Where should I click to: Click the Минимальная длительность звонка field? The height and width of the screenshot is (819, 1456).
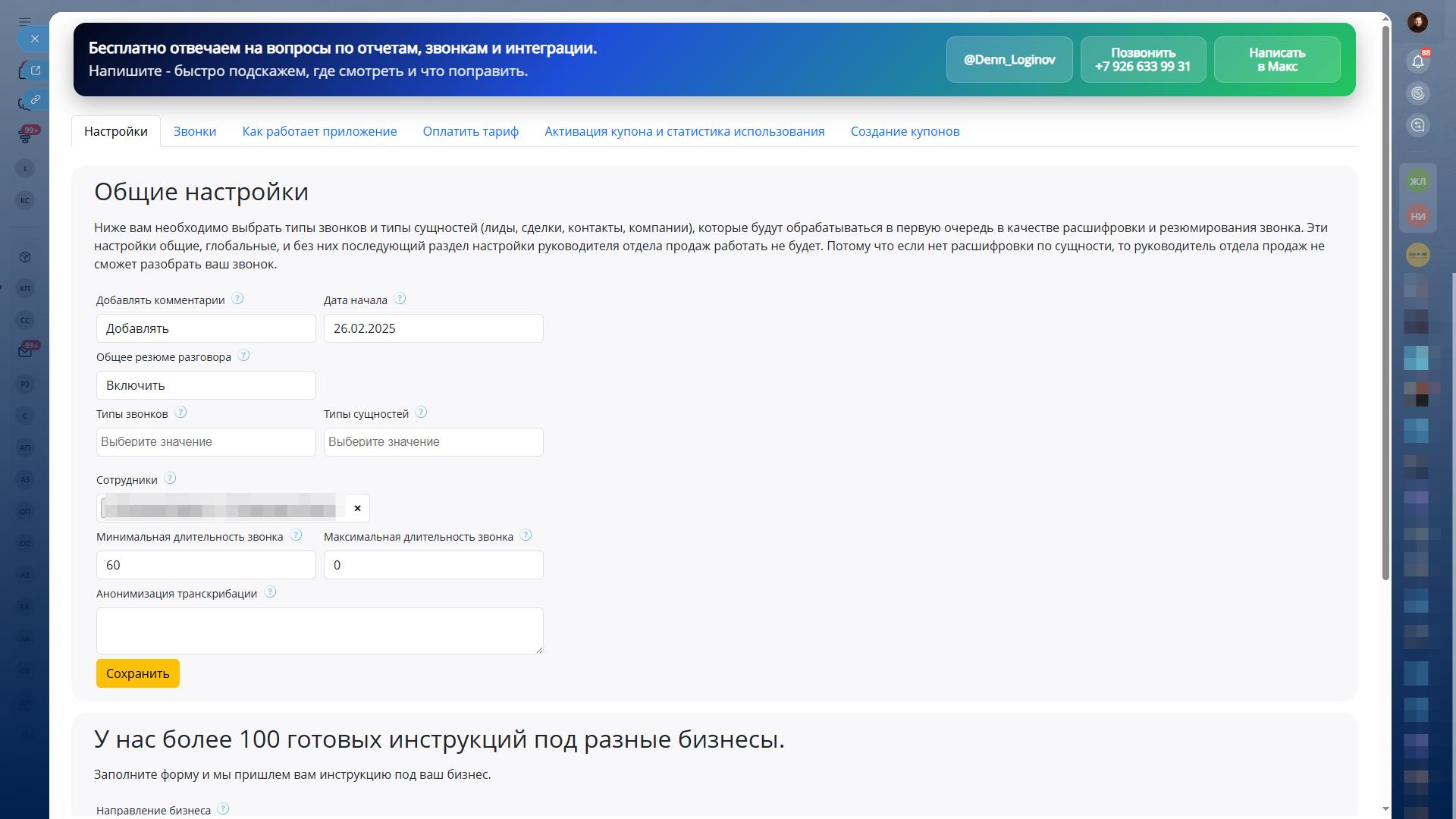pyautogui.click(x=206, y=565)
